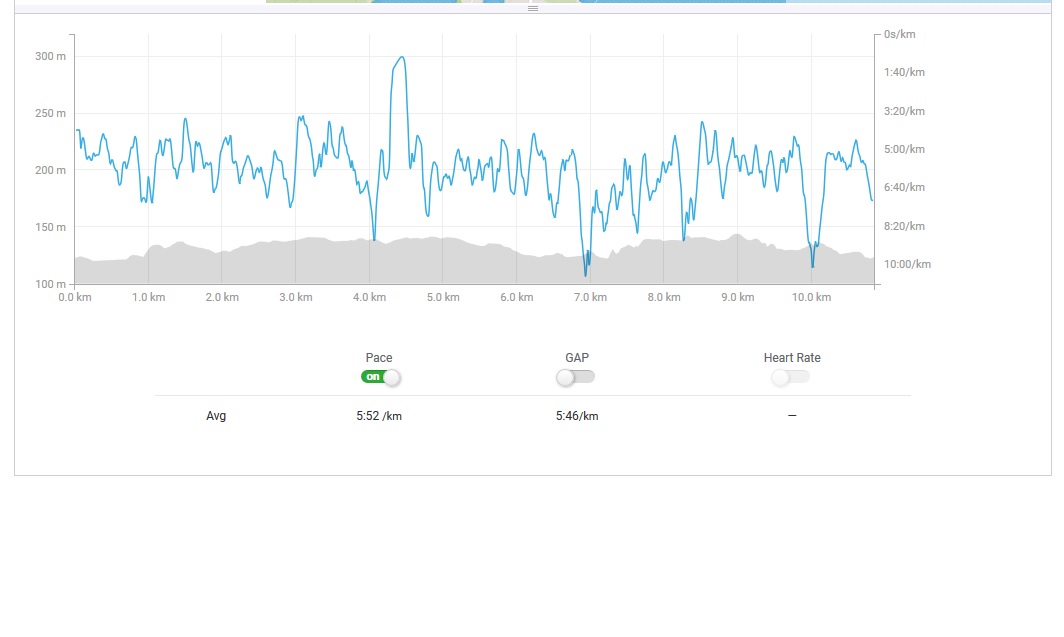
Task: Click the 300 m elevation axis label
Action: tap(50, 56)
